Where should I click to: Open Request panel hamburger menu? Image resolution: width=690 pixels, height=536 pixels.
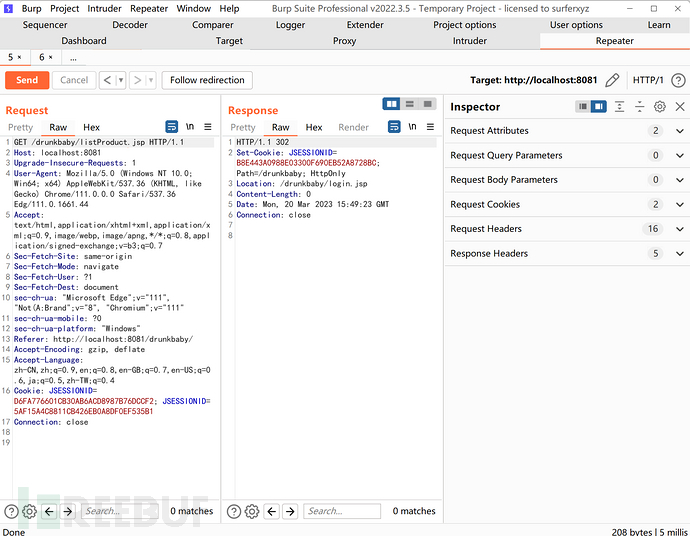[x=208, y=127]
